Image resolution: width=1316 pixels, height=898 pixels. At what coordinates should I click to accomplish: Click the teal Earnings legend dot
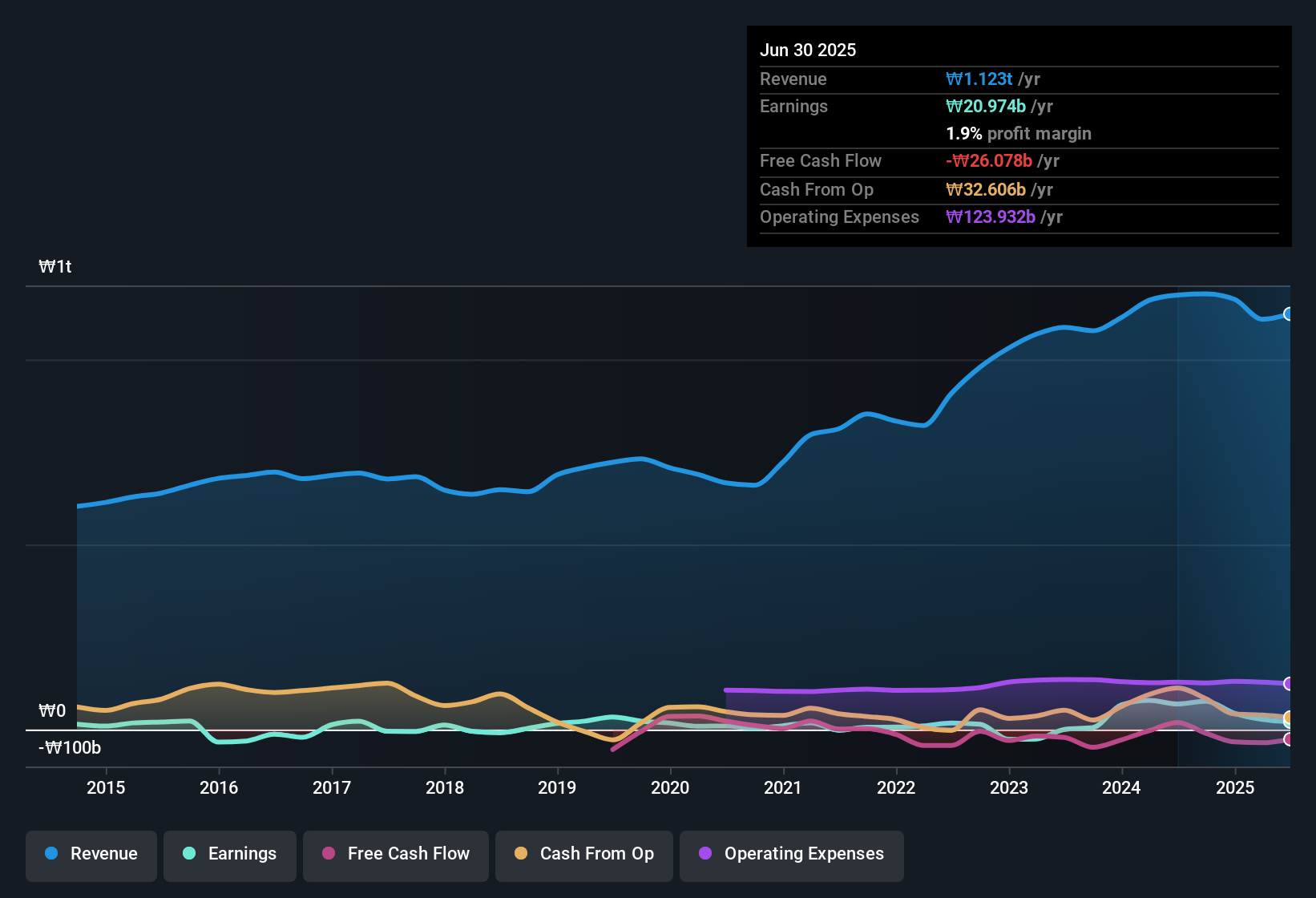pos(189,854)
